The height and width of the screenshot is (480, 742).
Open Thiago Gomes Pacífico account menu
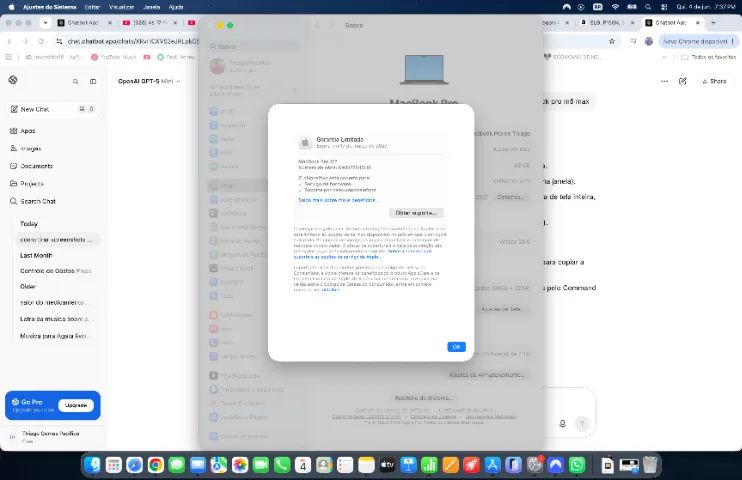click(51, 437)
